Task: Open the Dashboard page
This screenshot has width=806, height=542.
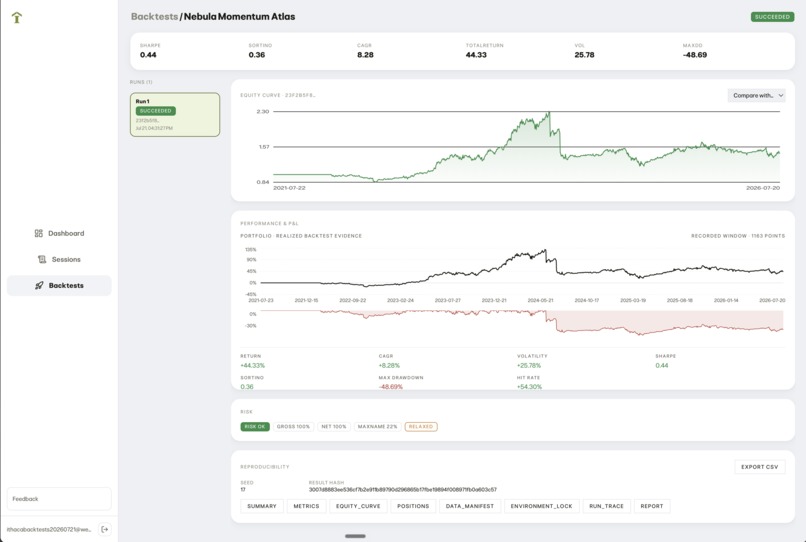Action: pyautogui.click(x=59, y=233)
